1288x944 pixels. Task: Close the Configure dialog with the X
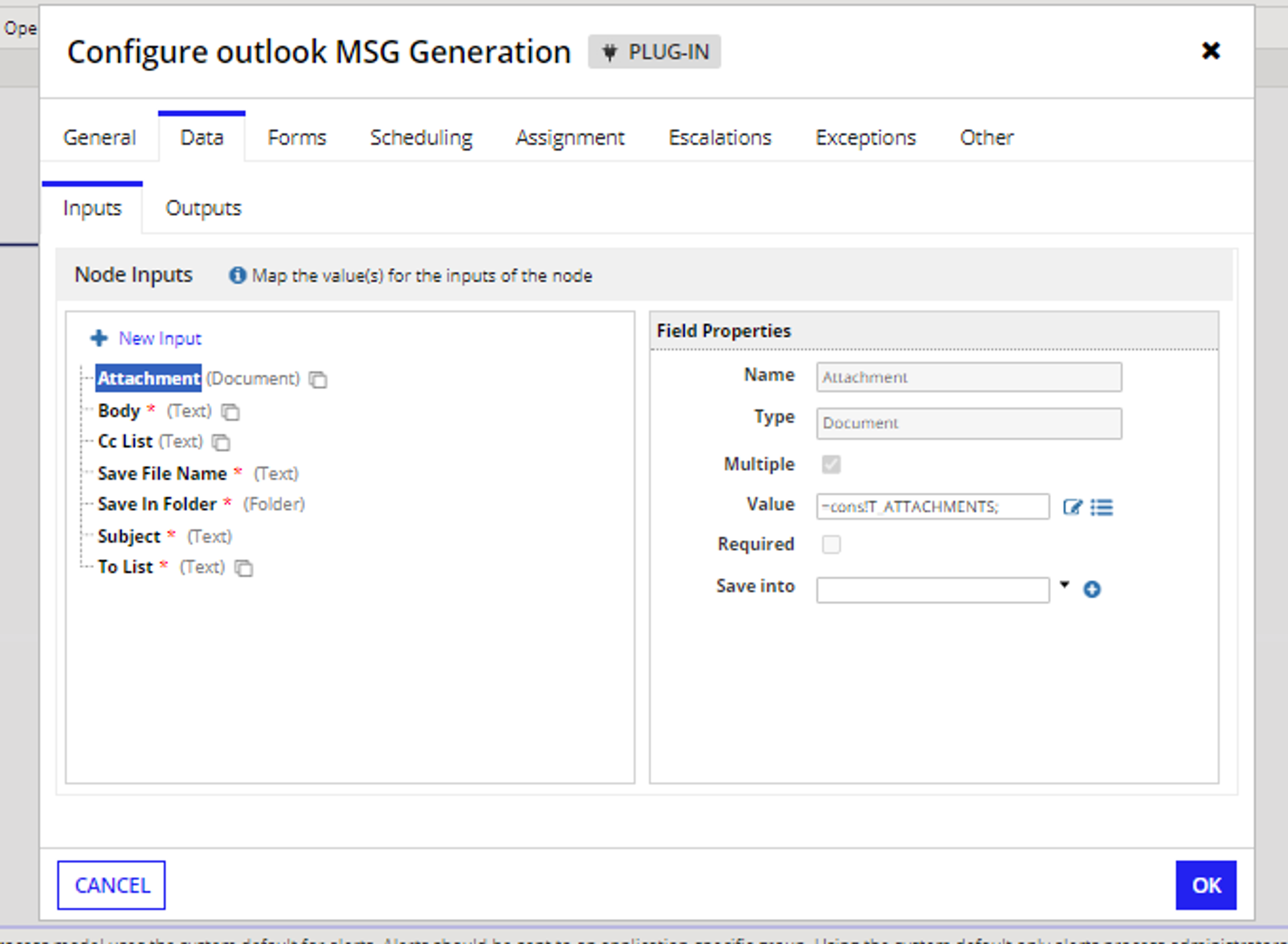pos(1211,51)
